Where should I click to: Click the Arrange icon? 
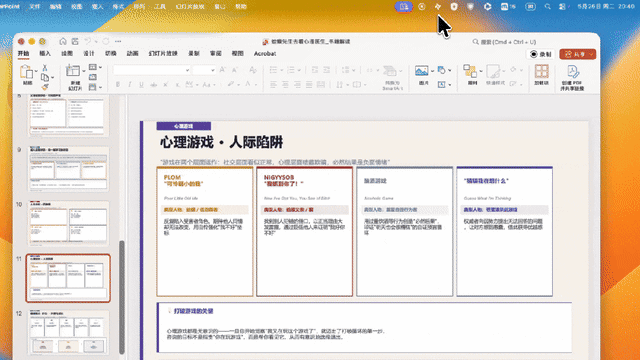tap(470, 71)
